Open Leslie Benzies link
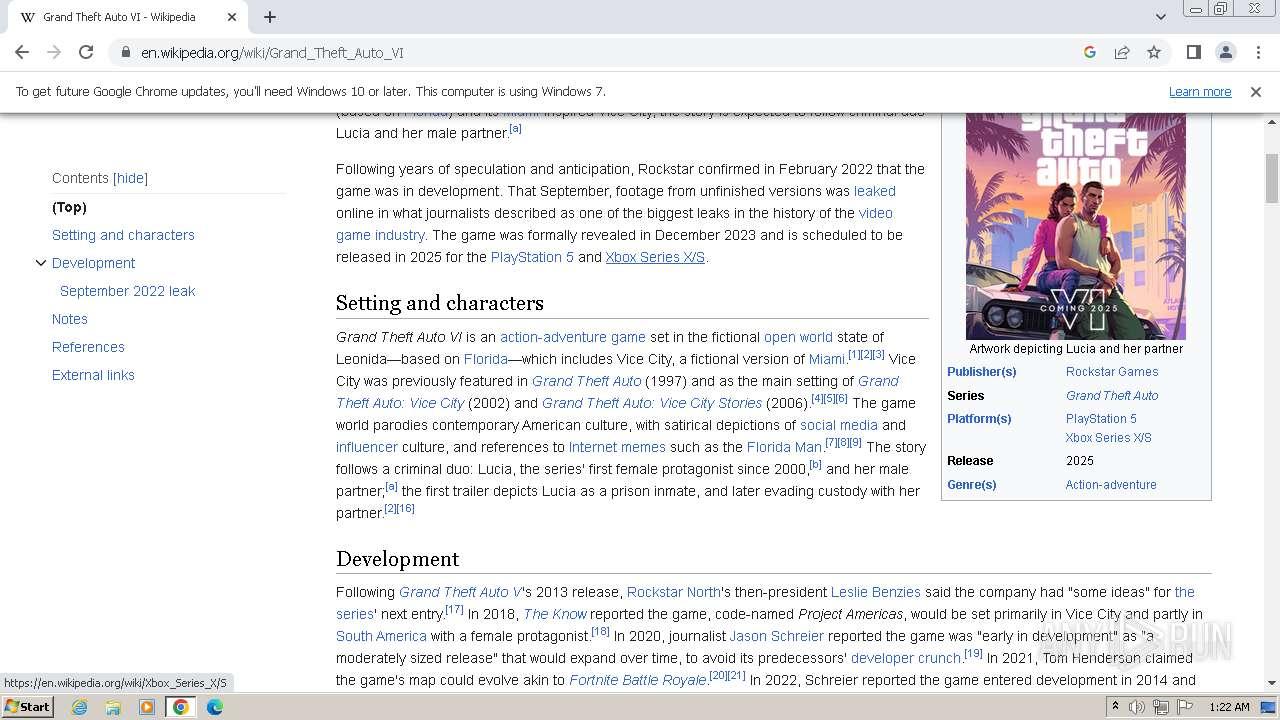Image resolution: width=1280 pixels, height=720 pixels. [x=875, y=592]
